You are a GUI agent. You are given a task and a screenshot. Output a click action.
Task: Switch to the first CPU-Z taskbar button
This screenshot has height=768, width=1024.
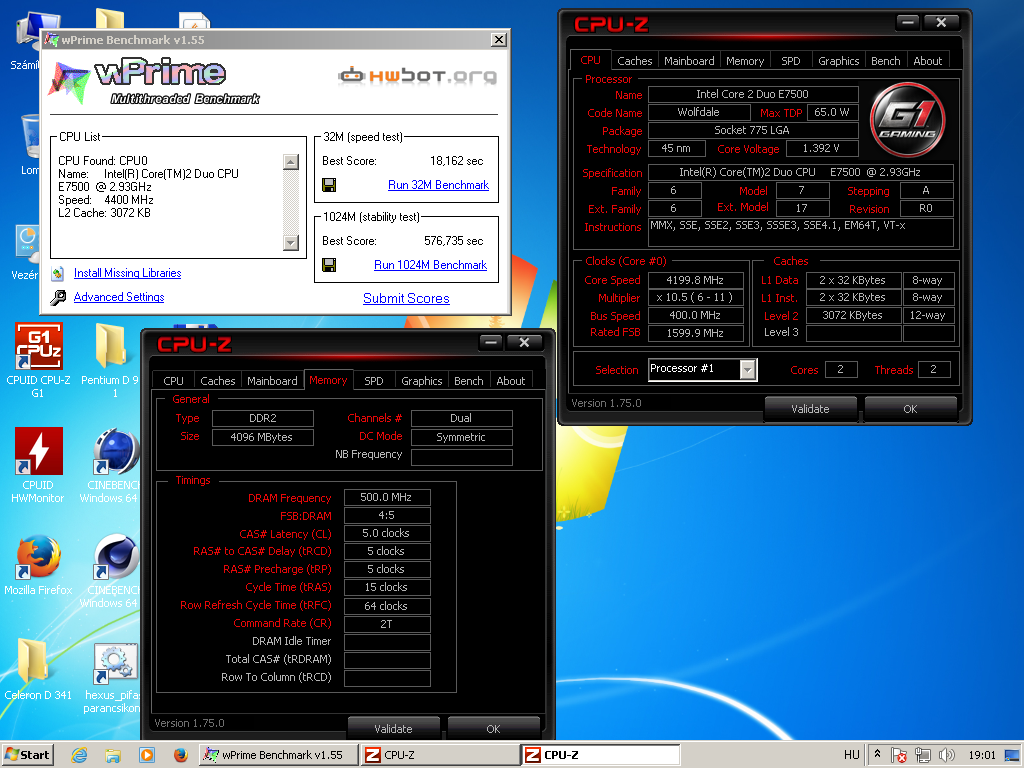click(x=439, y=755)
